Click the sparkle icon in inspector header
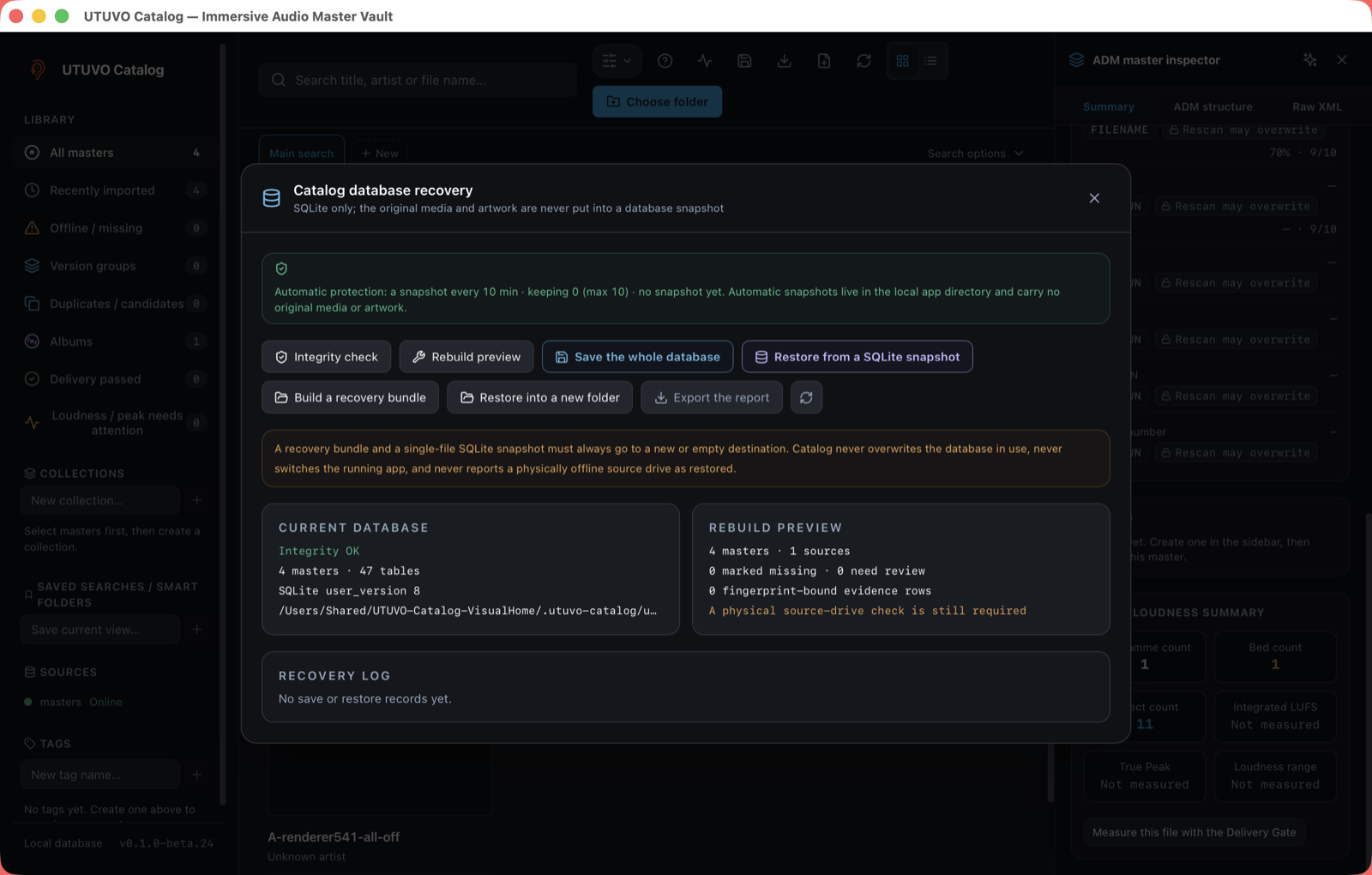Viewport: 1372px width, 875px height. coord(1309,60)
